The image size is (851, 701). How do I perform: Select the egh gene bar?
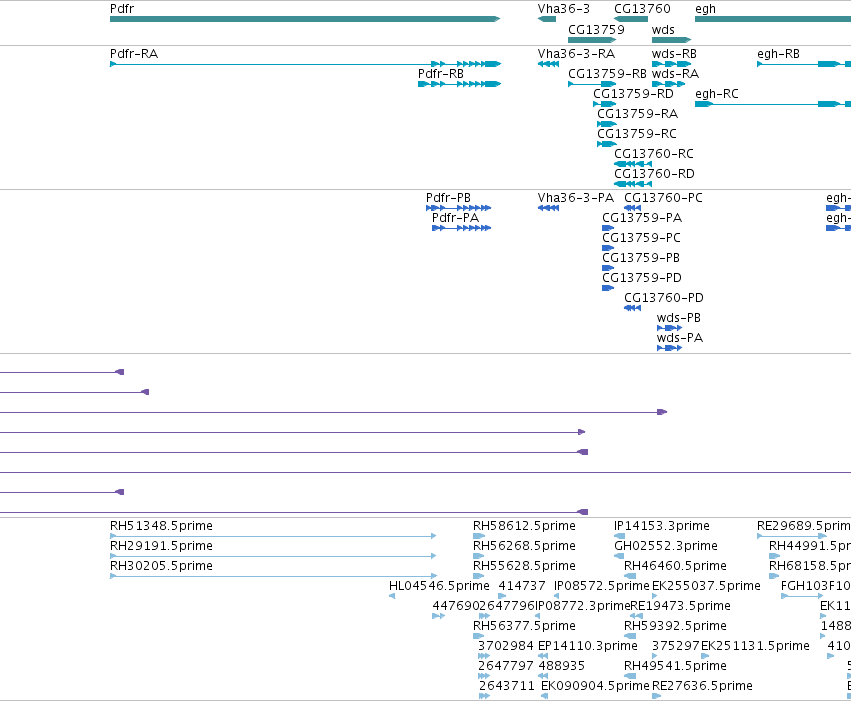tap(773, 19)
